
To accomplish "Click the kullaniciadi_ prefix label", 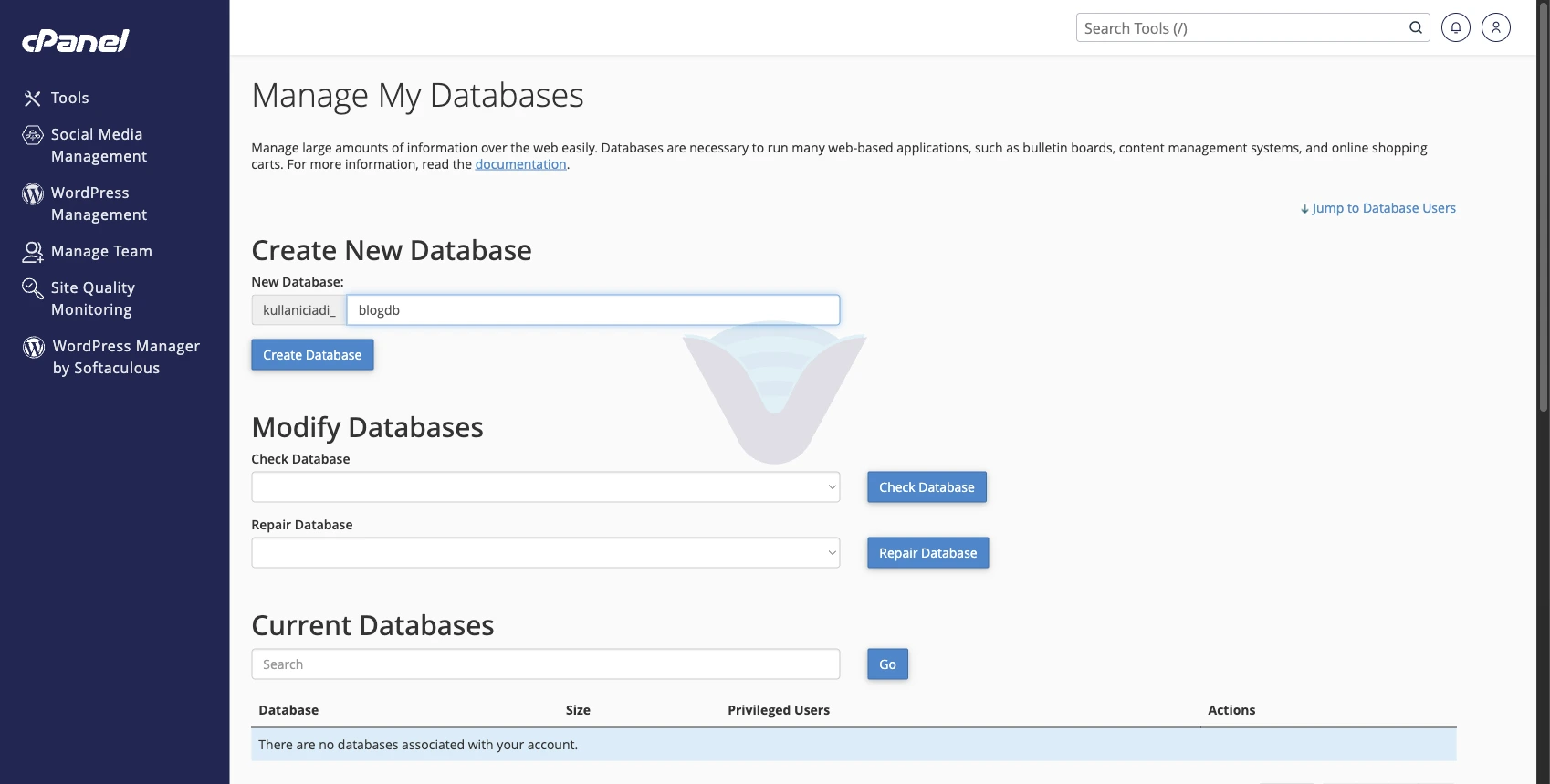I will click(x=299, y=310).
